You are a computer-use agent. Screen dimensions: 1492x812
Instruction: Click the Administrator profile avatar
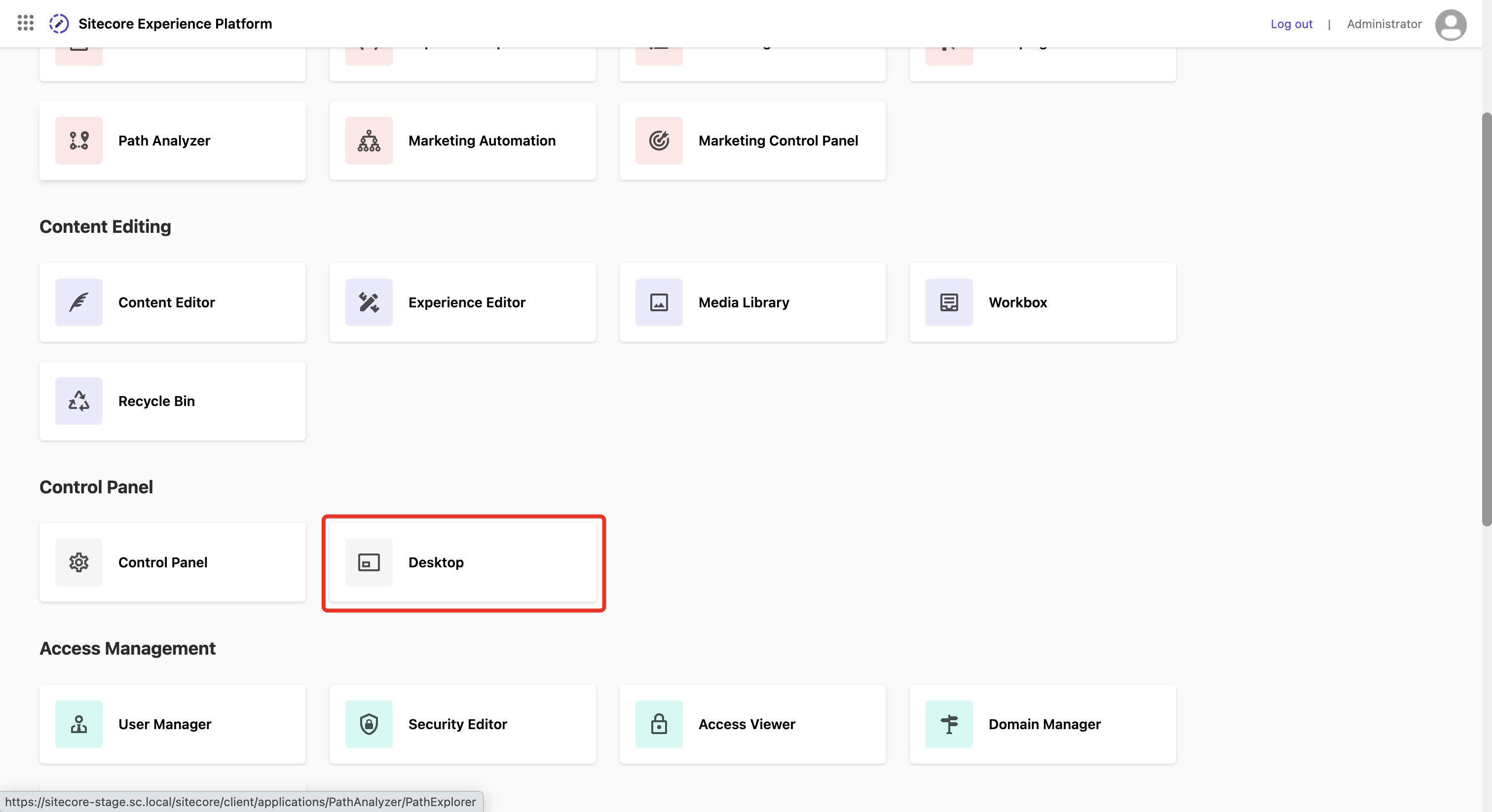tap(1450, 24)
